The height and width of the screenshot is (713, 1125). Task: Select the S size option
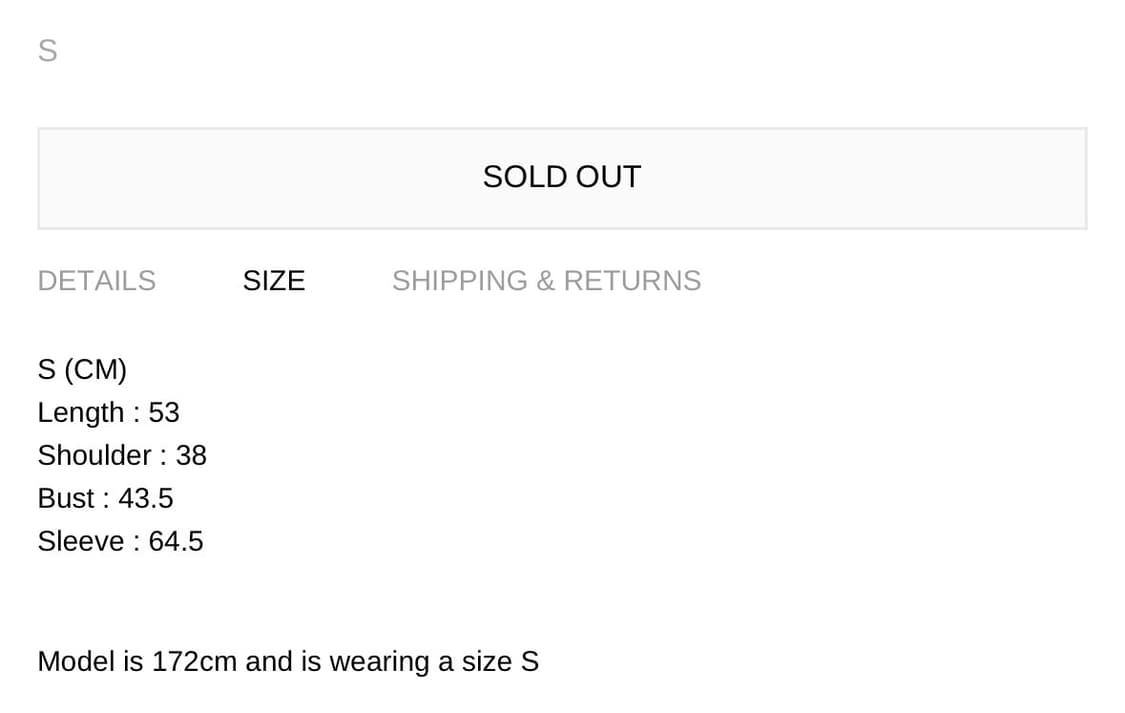tap(47, 50)
